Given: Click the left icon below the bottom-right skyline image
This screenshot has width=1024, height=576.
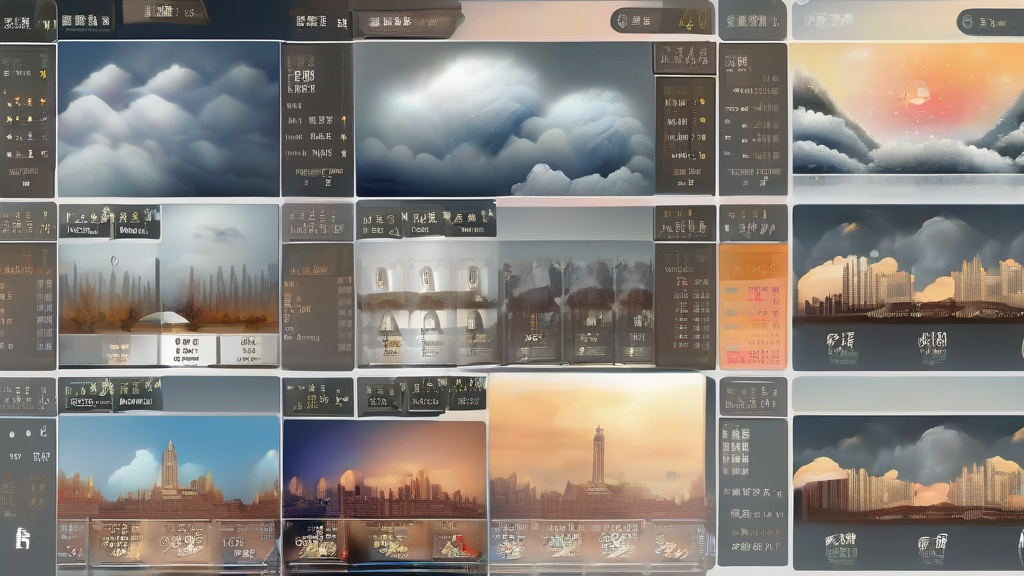Looking at the screenshot, I should click(x=840, y=545).
